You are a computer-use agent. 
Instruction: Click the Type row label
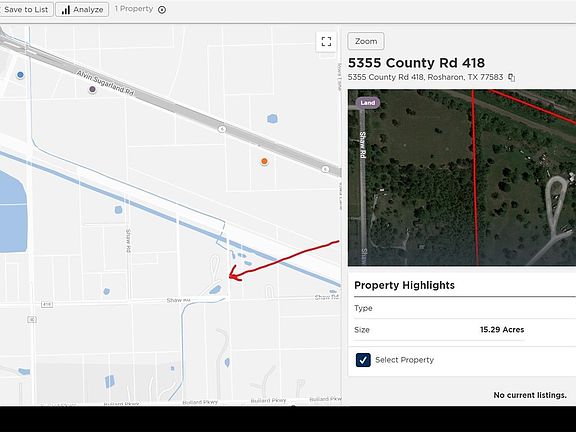pyautogui.click(x=363, y=308)
